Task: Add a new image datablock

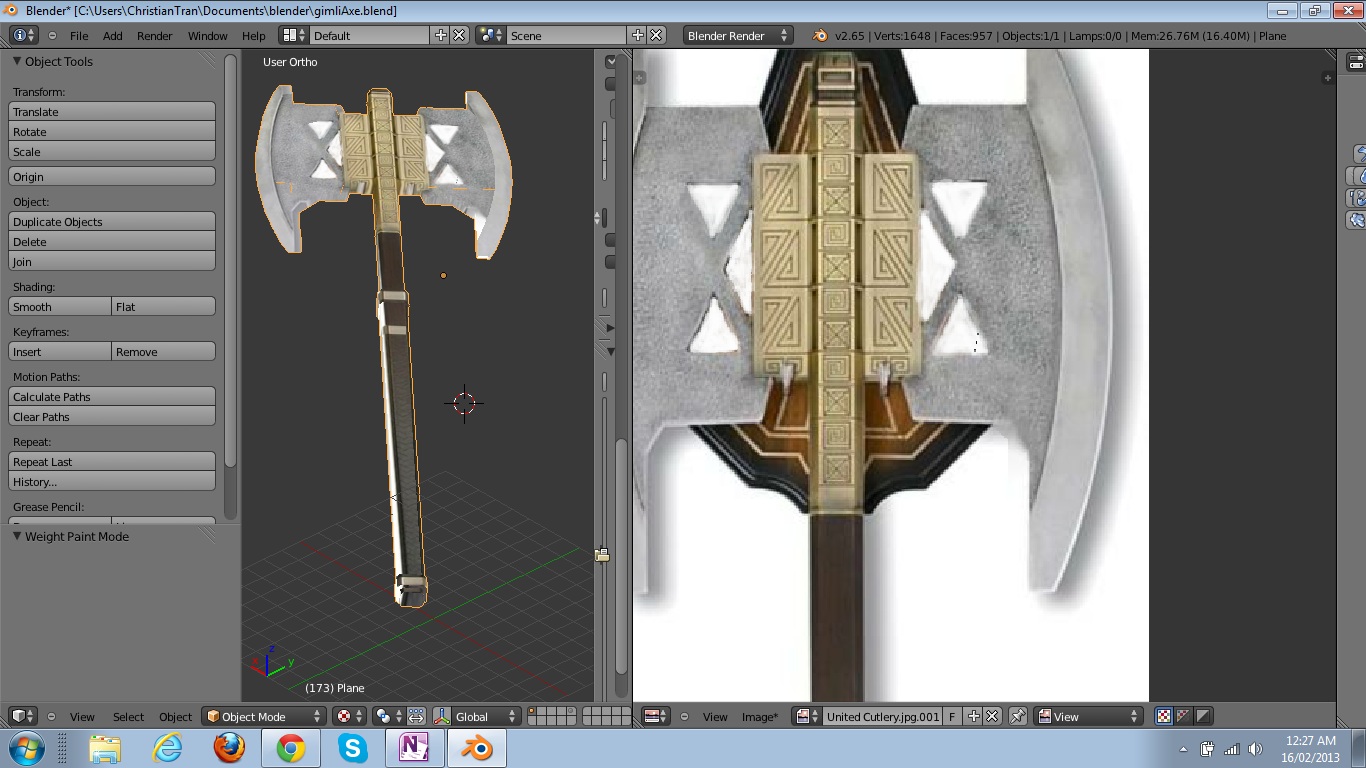Action: coord(973,716)
